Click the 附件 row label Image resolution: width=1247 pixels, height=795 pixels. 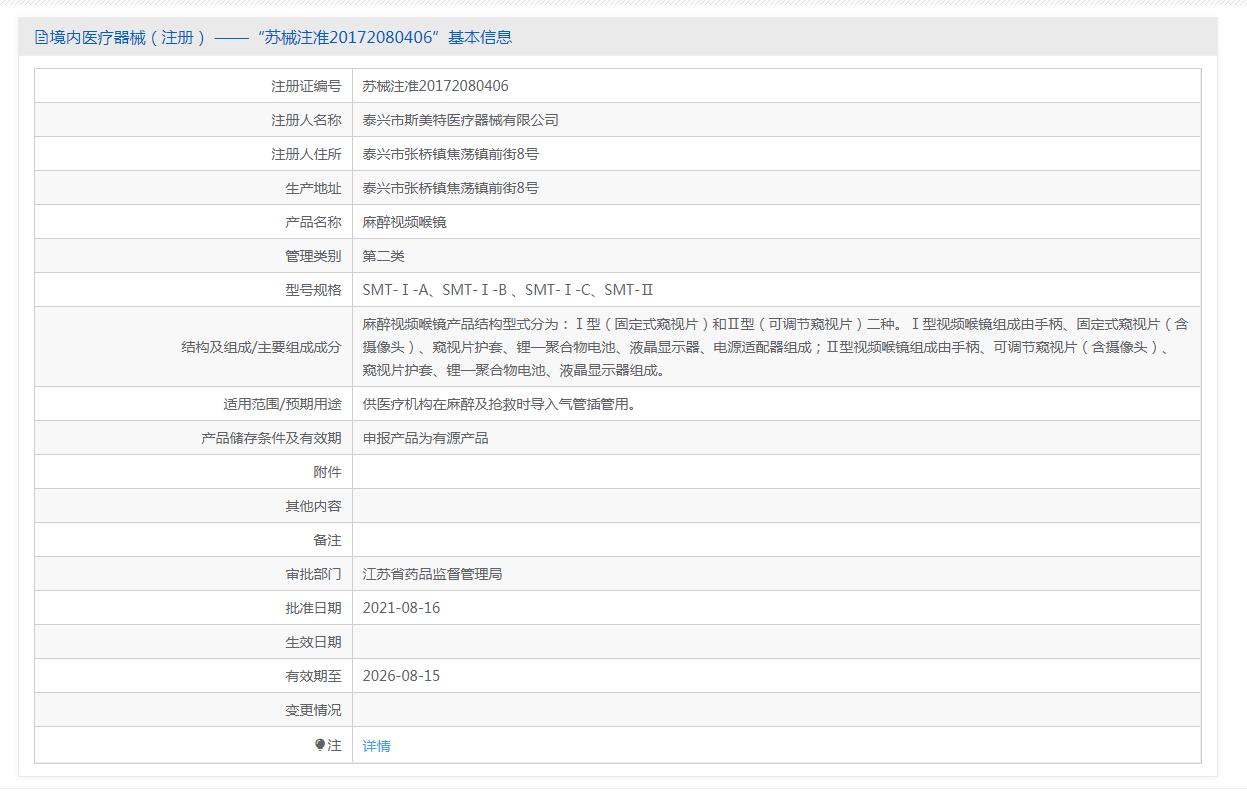326,472
